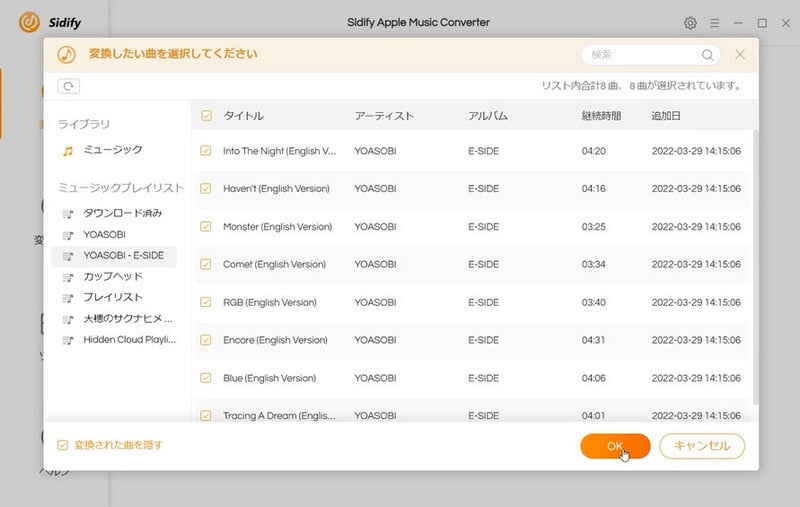Select Comet (English Version) title
Viewport: 800px width, 507px height.
(274, 264)
